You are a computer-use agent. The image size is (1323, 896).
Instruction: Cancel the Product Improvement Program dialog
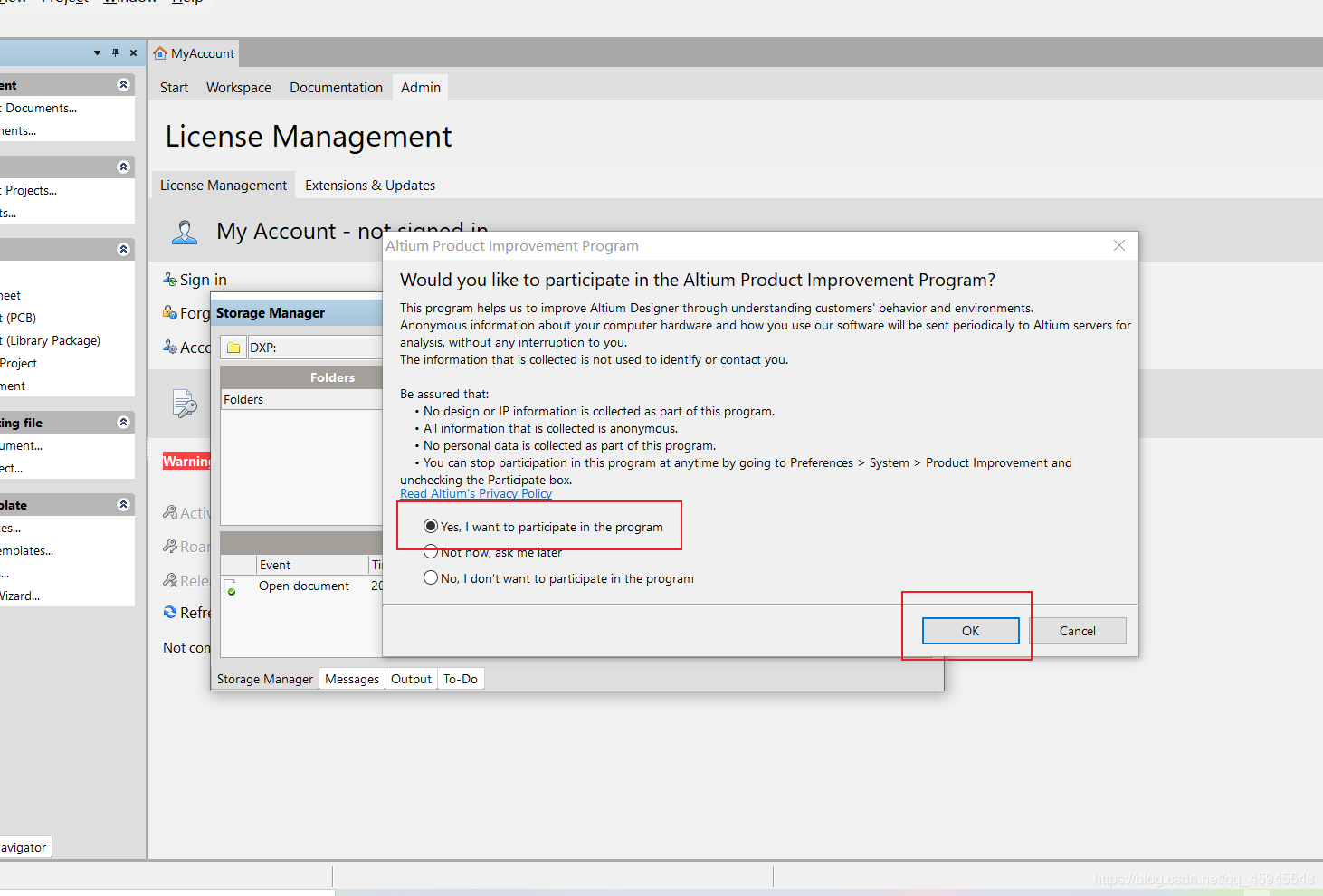1077,631
